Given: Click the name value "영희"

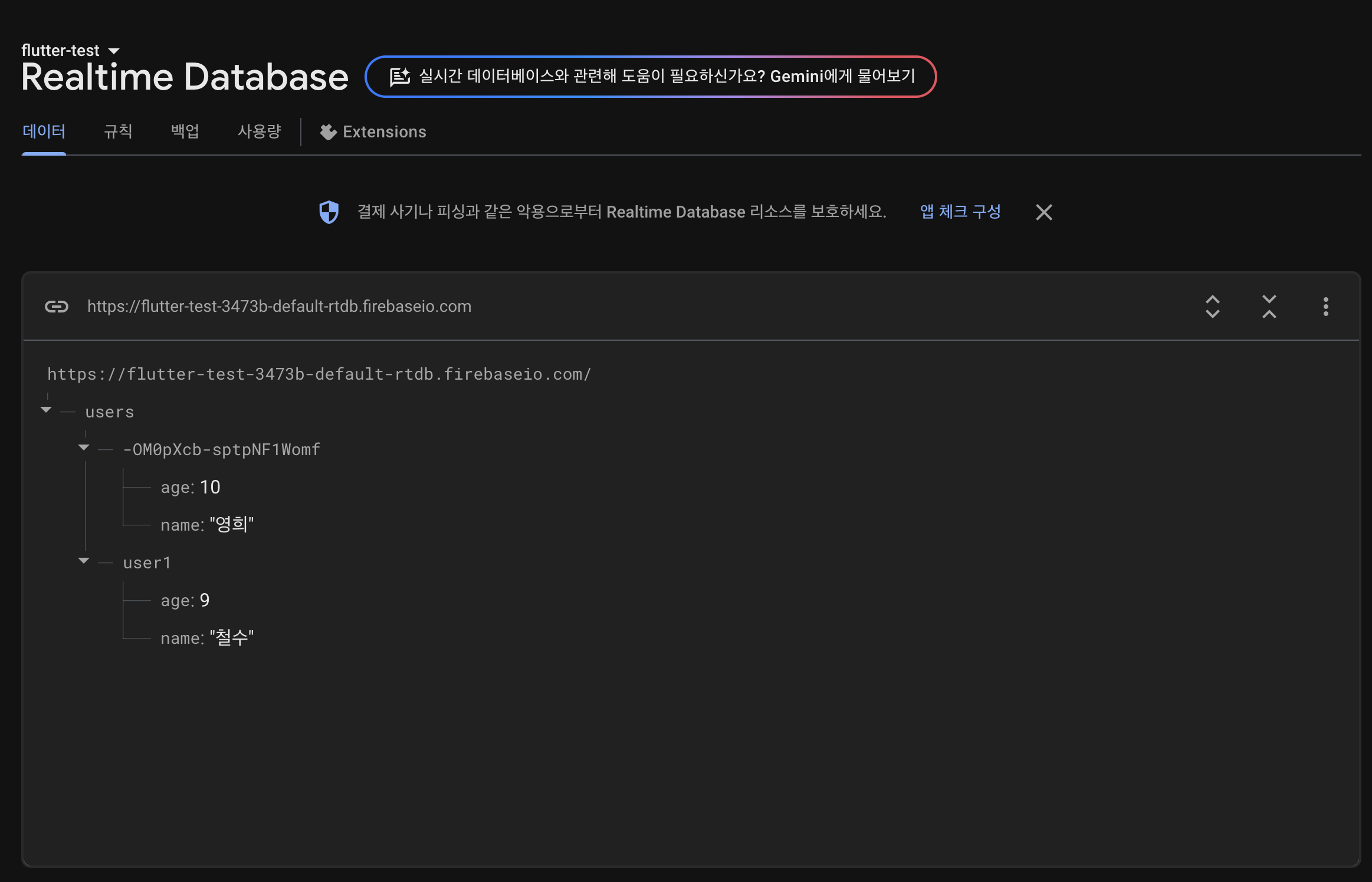Looking at the screenshot, I should click(232, 524).
